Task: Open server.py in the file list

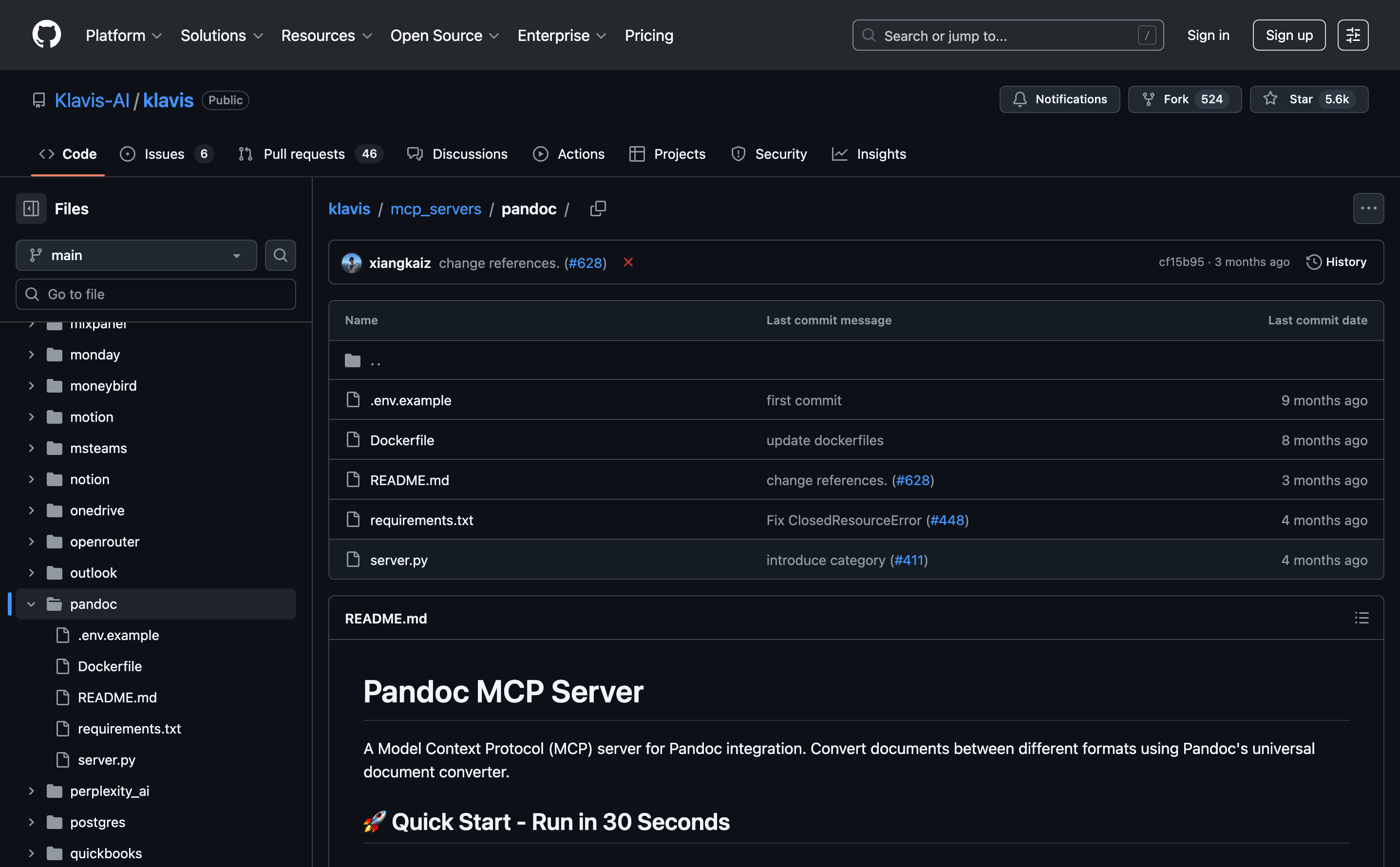Action: click(398, 560)
